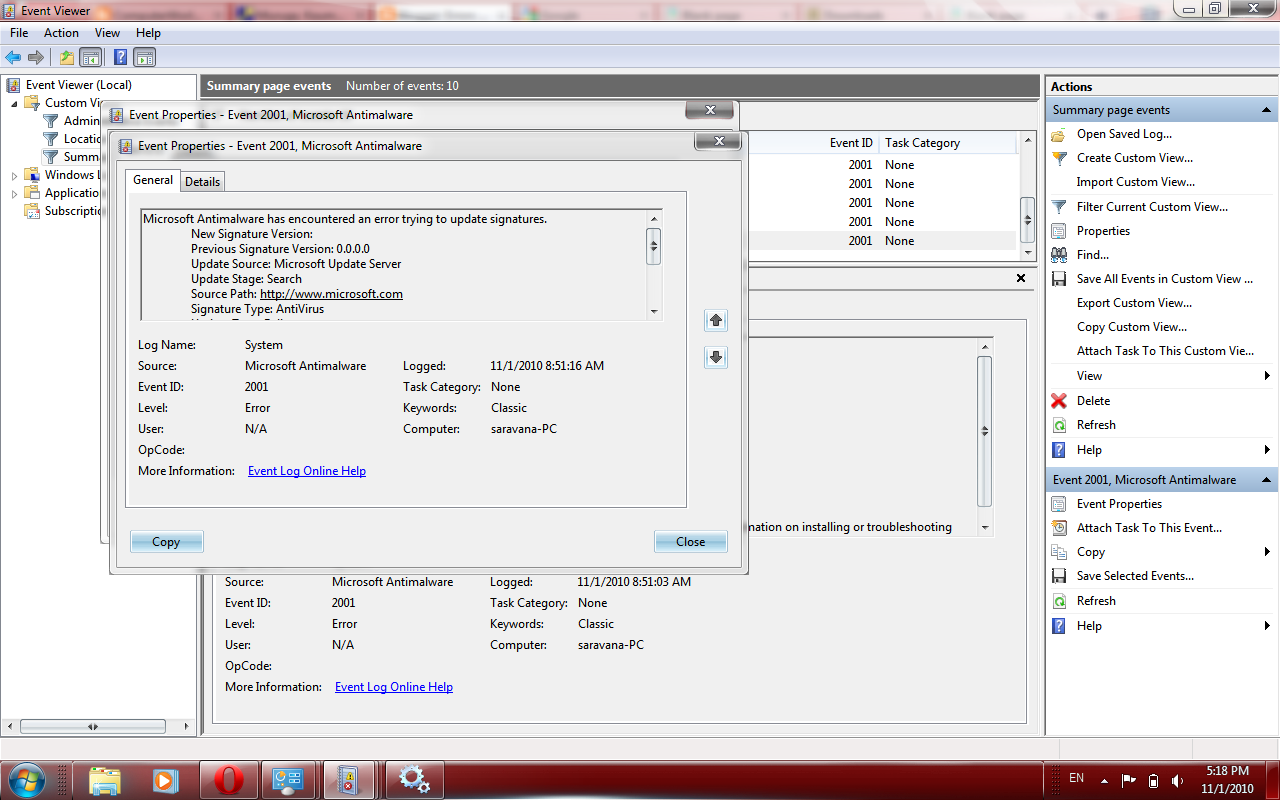Screen dimensions: 1280x800
Task: Open Windows Explorer from the taskbar
Action: [x=105, y=779]
